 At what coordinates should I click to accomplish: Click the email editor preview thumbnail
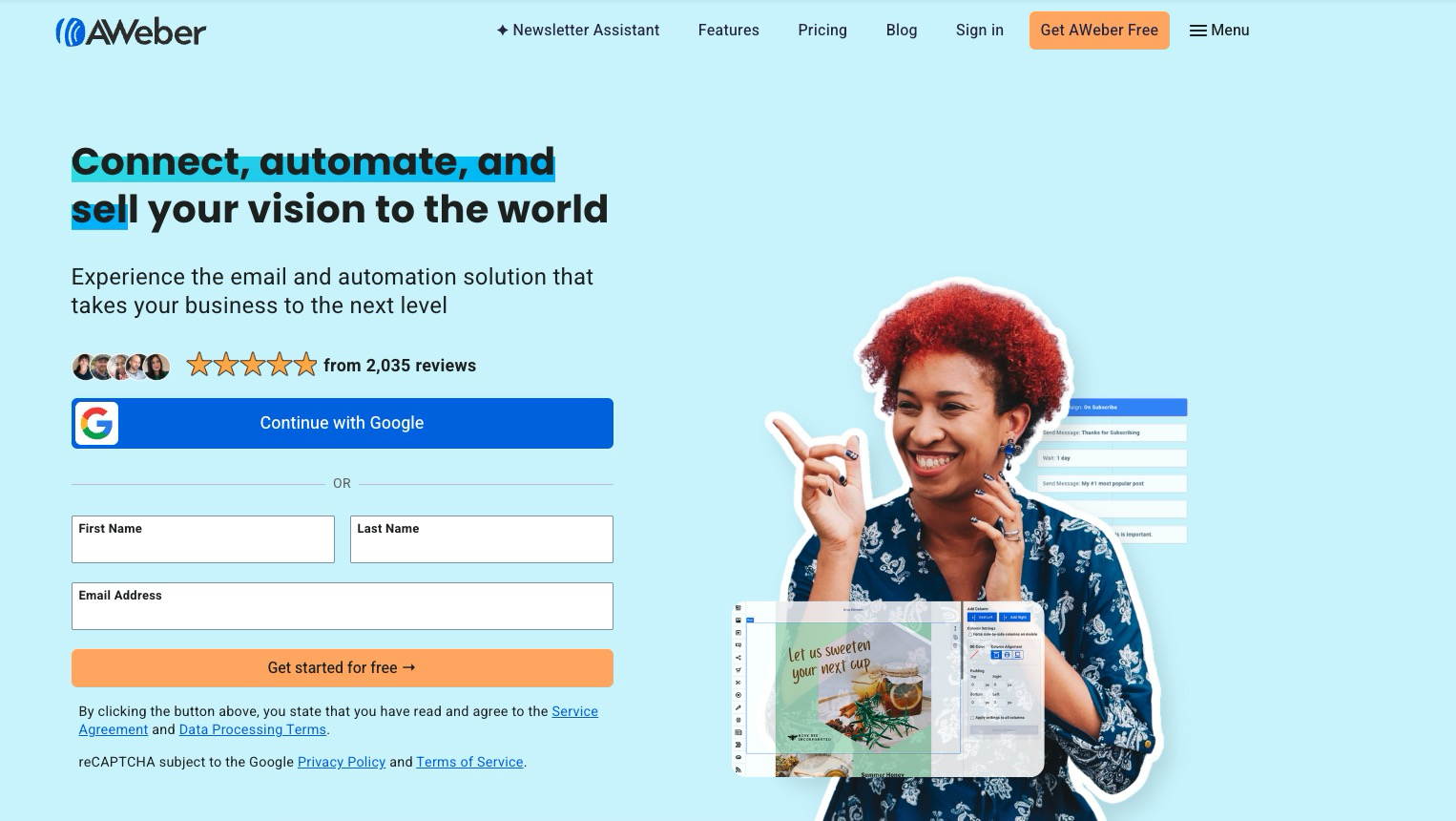887,688
